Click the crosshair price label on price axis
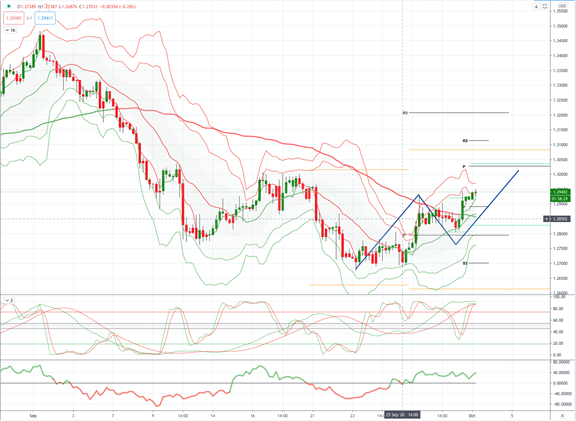 [x=557, y=219]
